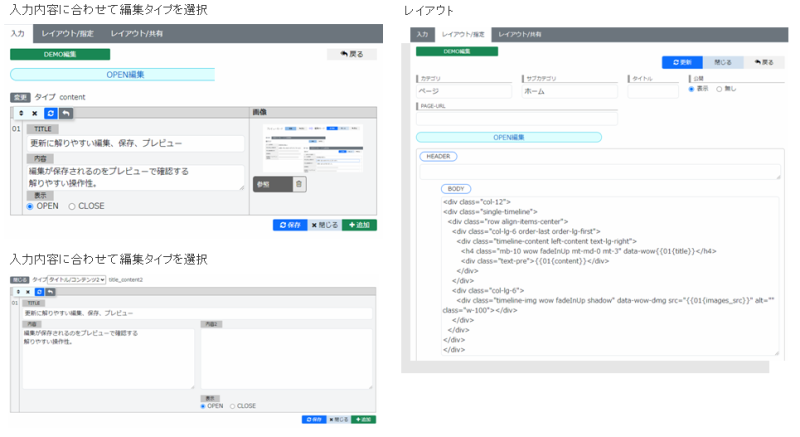The width and height of the screenshot is (800, 437).
Task: Select the CLOSE radio option in top editor
Action: tap(72, 206)
